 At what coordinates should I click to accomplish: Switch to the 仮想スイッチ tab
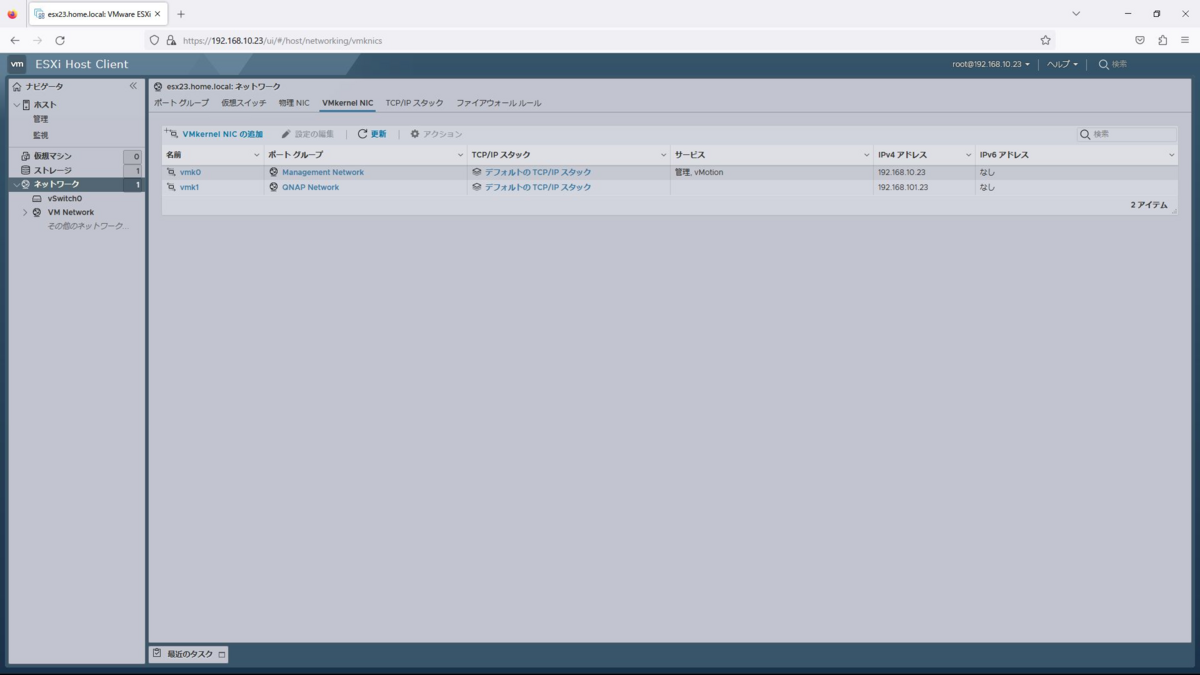(x=244, y=103)
